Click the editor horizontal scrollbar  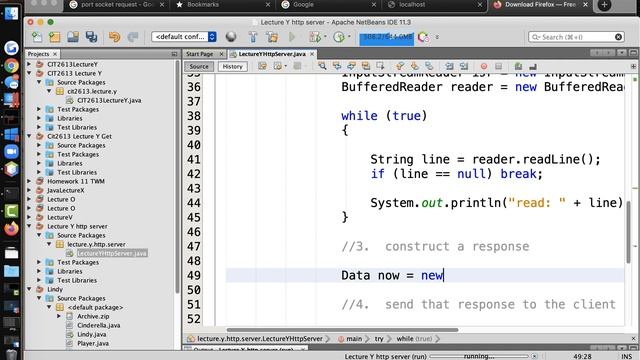point(342,330)
